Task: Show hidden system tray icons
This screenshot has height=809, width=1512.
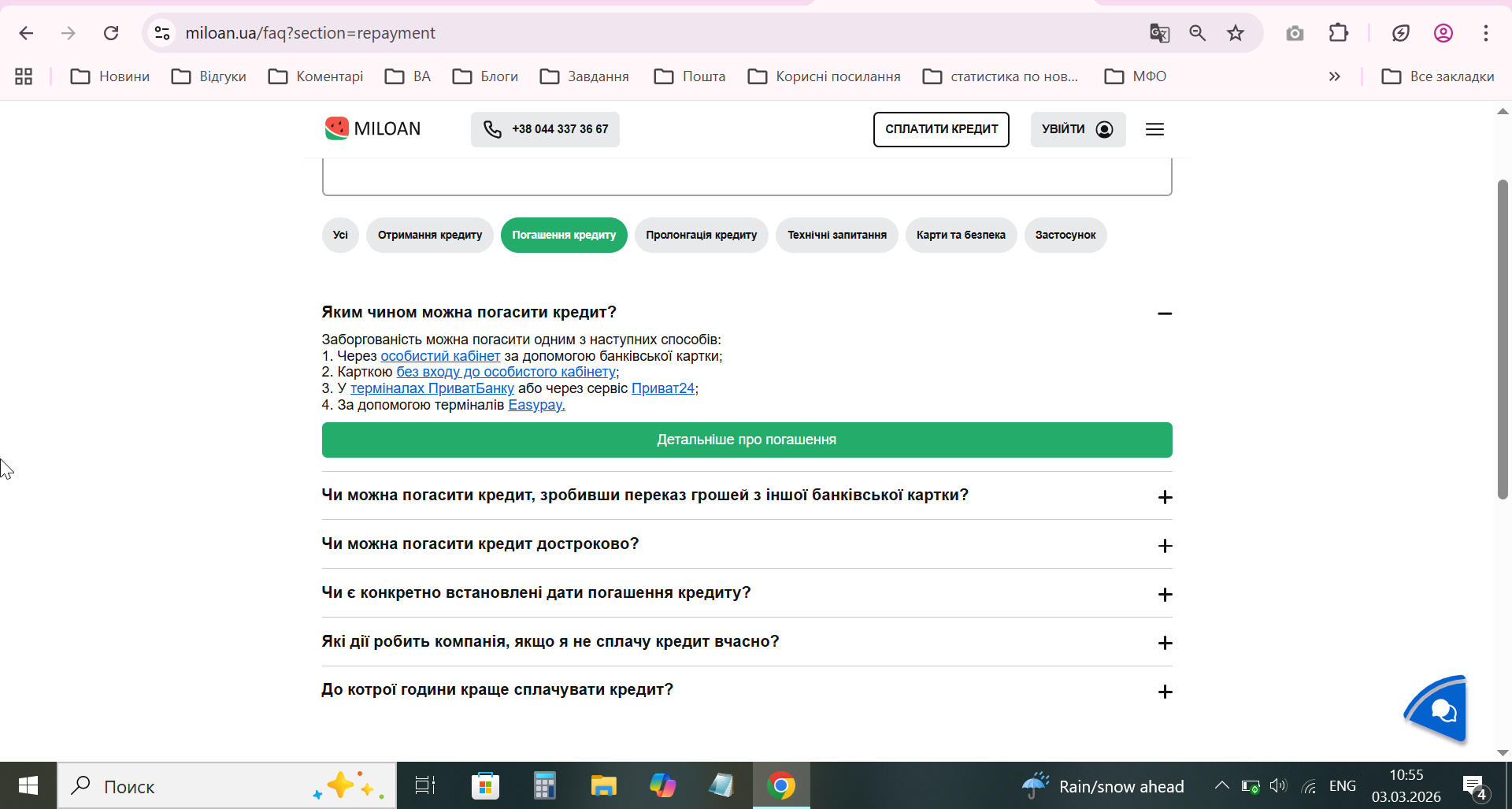Action: [x=1222, y=786]
